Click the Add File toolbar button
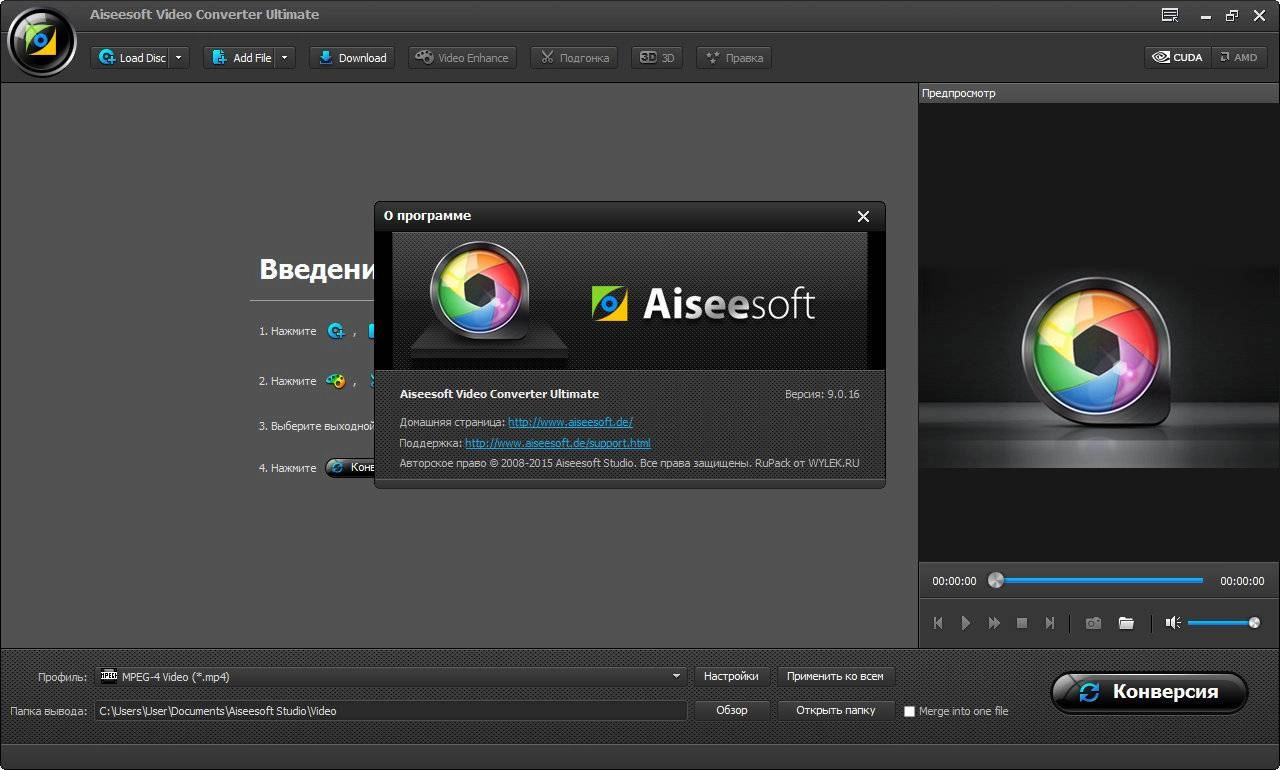 coord(240,58)
